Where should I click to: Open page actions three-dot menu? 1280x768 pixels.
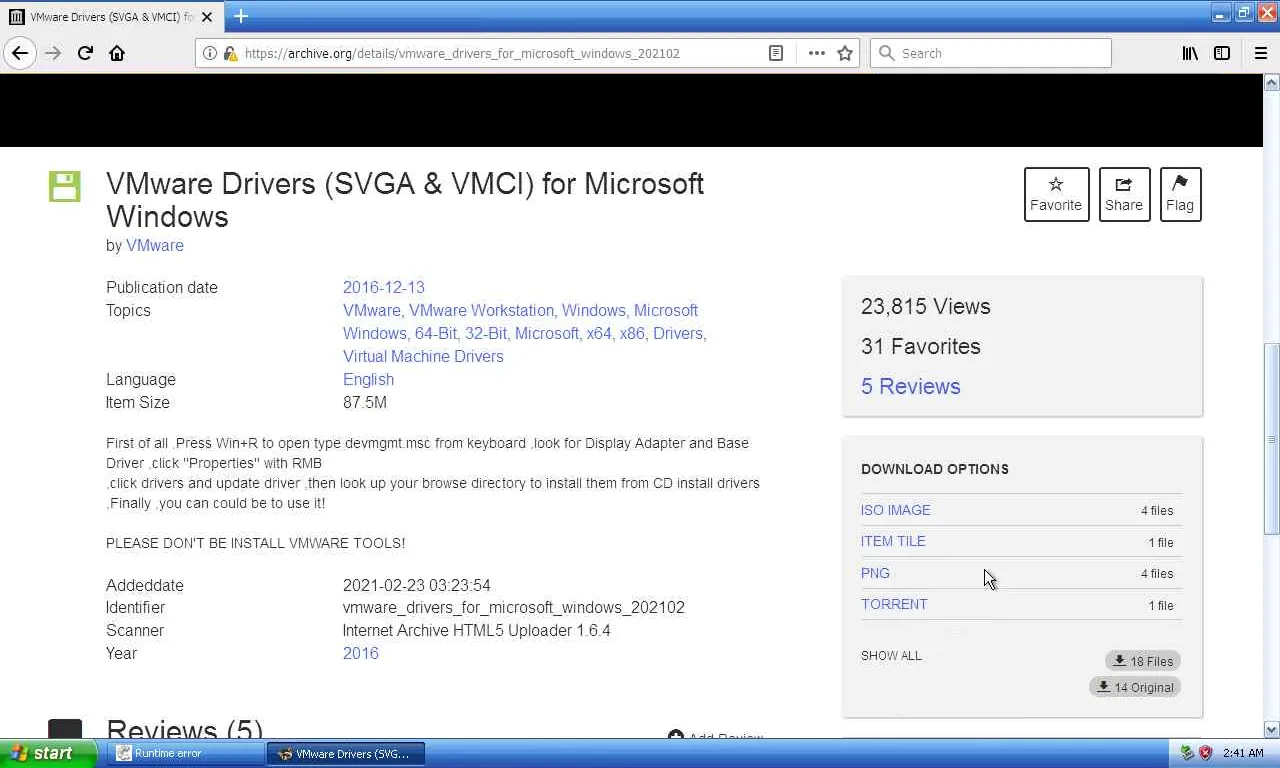tap(817, 53)
